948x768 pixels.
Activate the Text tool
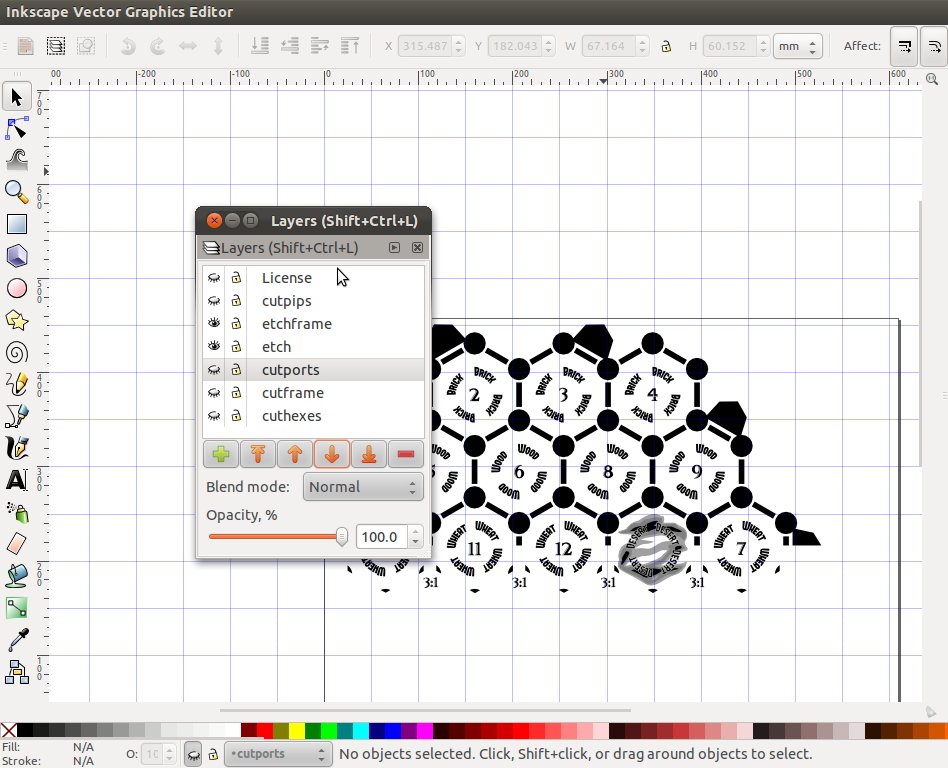(16, 480)
